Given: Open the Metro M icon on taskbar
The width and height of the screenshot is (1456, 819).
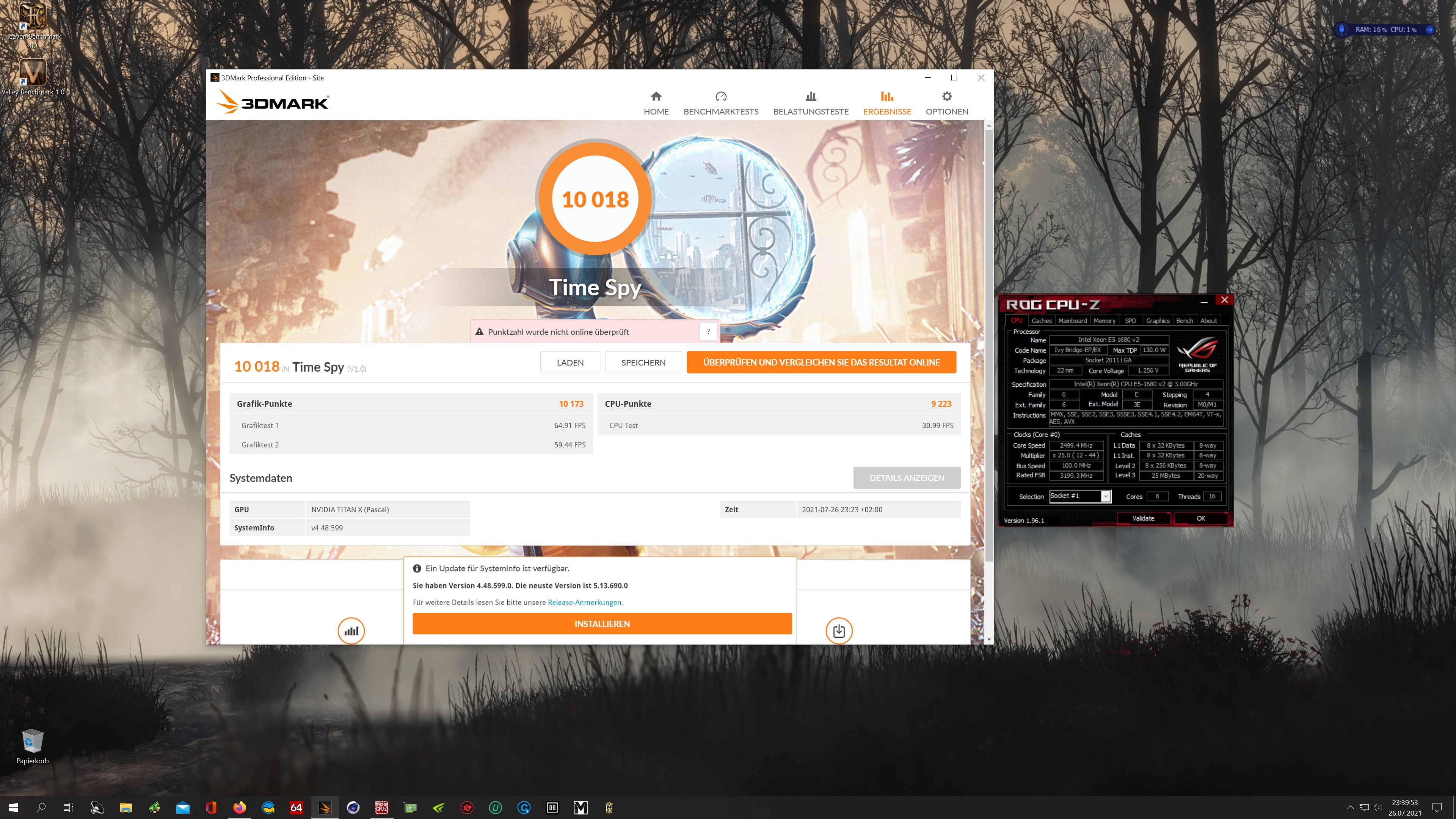Looking at the screenshot, I should click(581, 807).
